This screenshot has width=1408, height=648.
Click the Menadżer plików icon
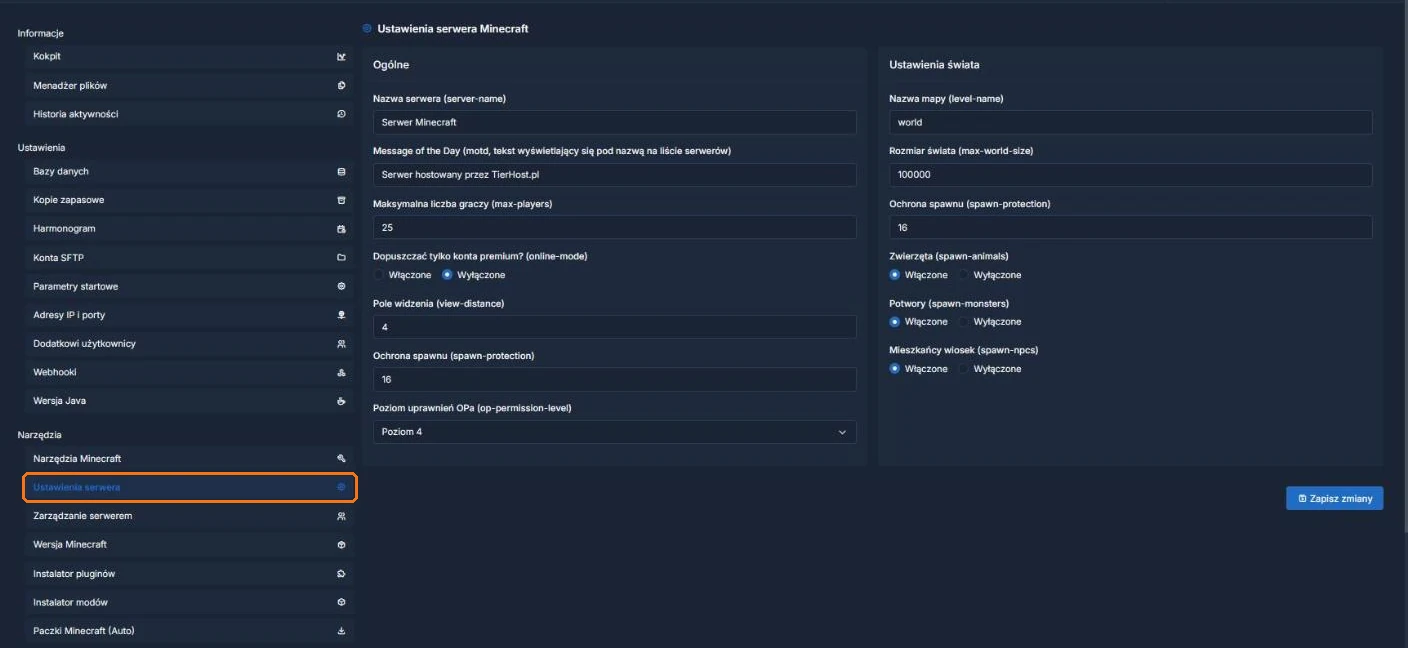click(341, 86)
